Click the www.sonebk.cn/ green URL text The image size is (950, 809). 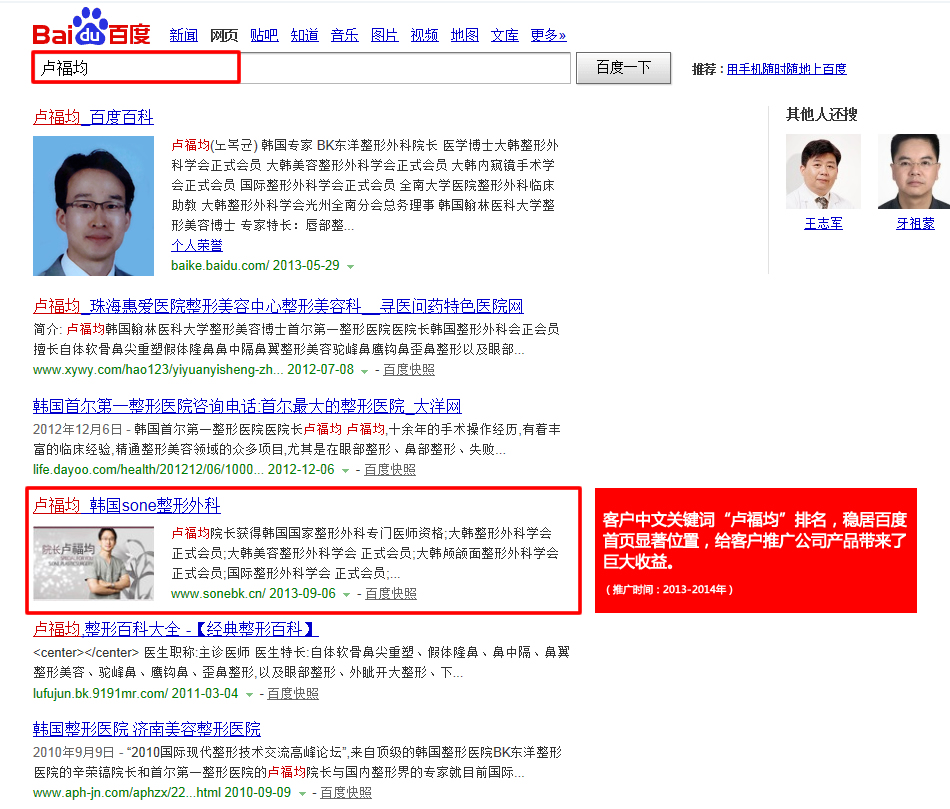point(218,593)
